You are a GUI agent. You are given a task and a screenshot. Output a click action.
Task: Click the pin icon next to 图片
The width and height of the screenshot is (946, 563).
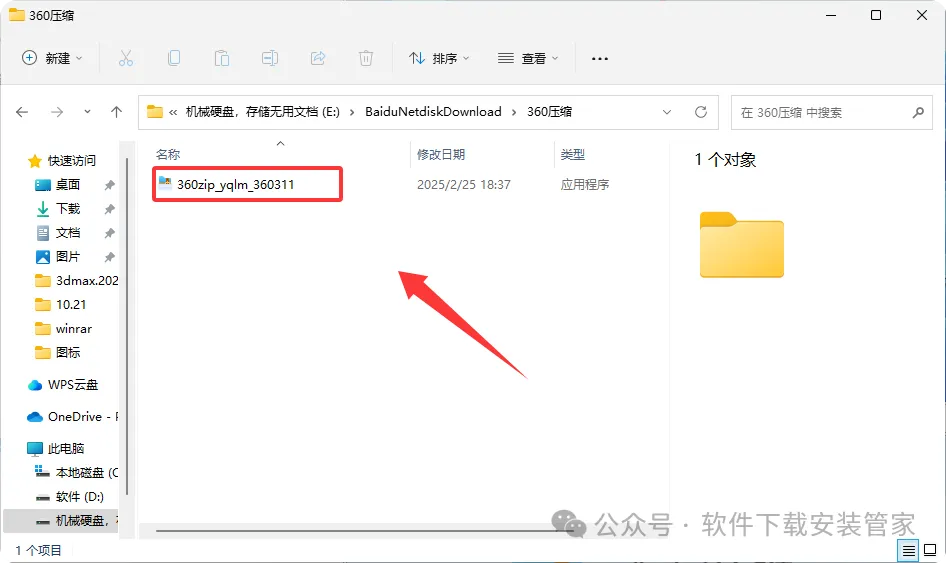click(x=109, y=258)
